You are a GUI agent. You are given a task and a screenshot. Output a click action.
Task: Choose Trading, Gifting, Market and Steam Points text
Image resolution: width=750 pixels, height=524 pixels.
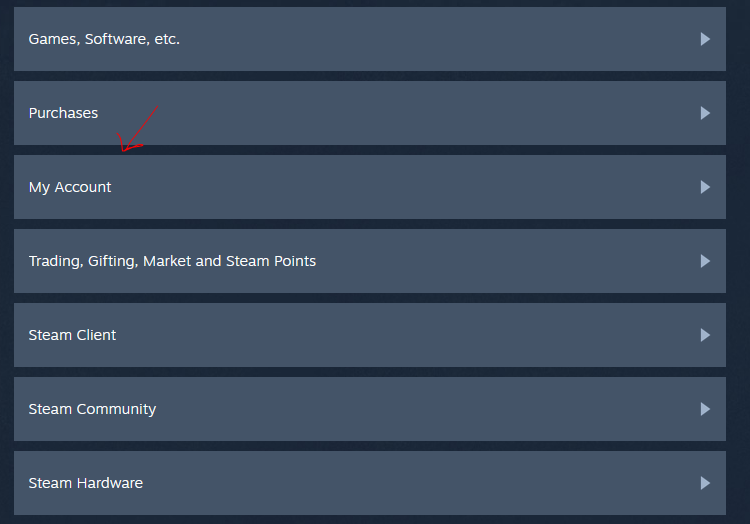coord(172,262)
